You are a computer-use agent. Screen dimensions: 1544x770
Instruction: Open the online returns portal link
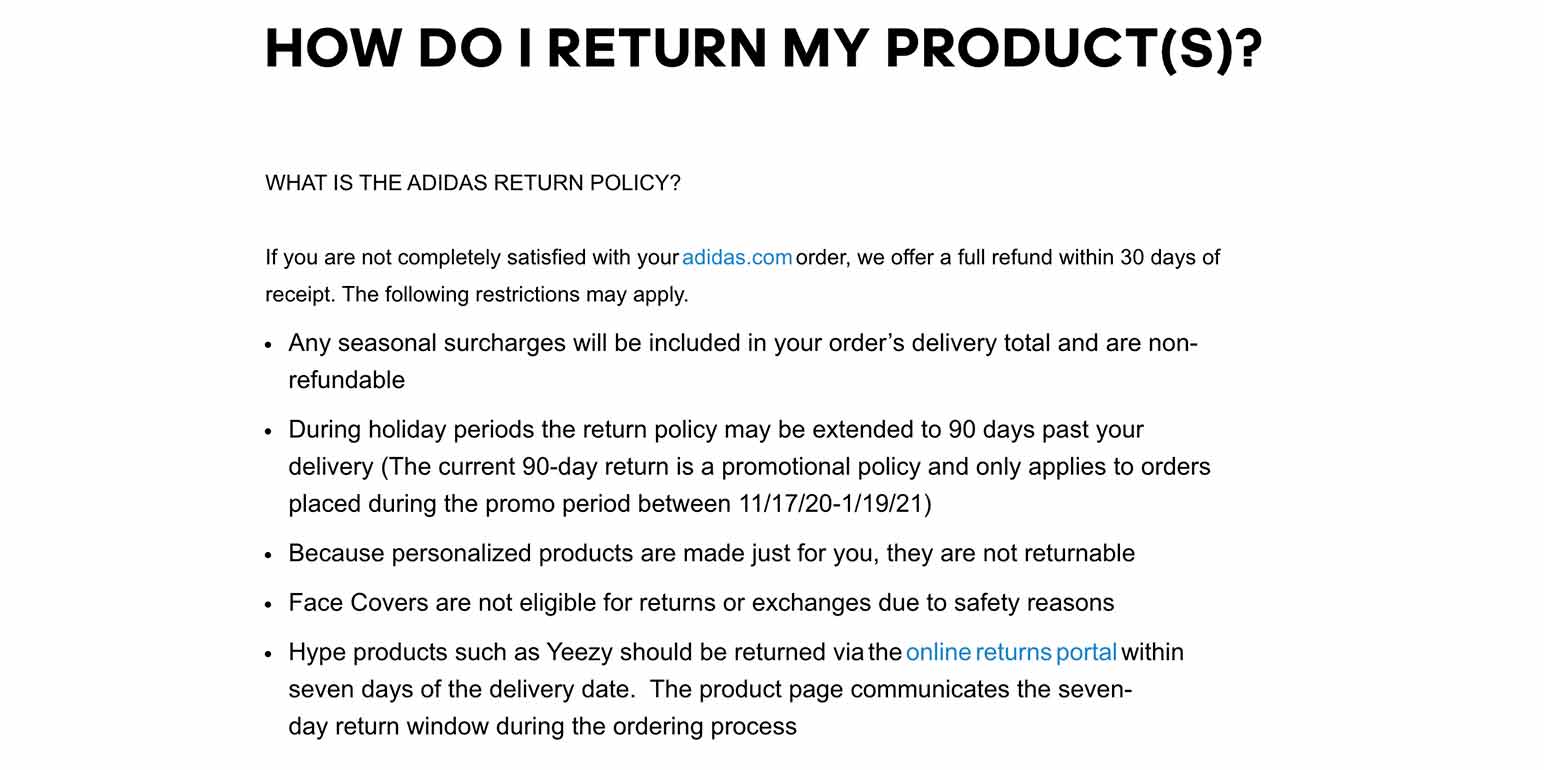[x=1011, y=653]
